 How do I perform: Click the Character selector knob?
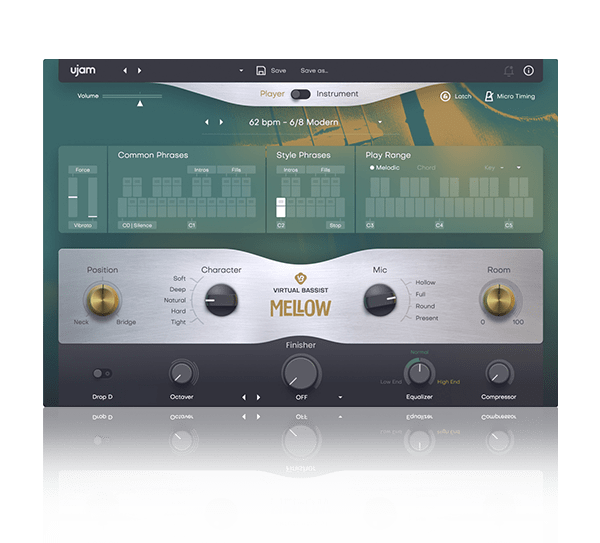coord(221,300)
